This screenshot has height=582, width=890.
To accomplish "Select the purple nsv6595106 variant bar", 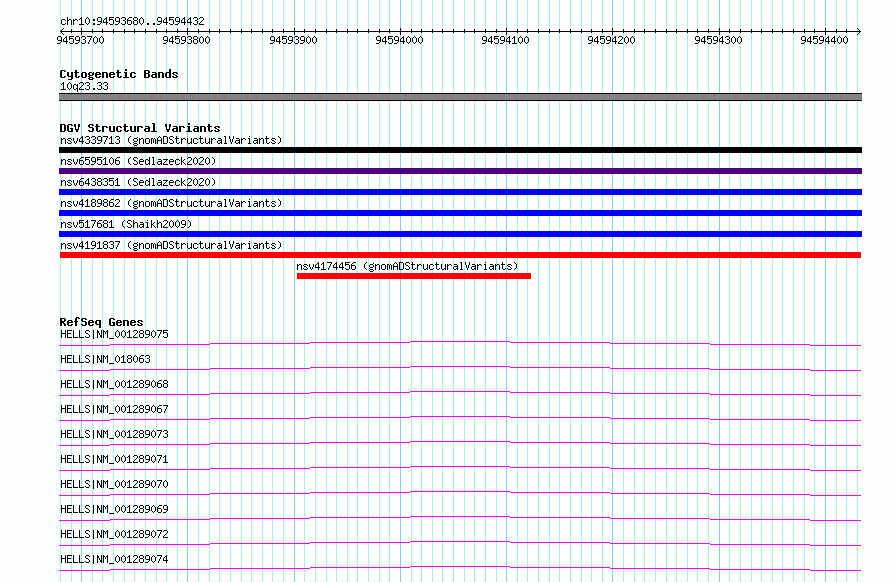I will point(460,171).
